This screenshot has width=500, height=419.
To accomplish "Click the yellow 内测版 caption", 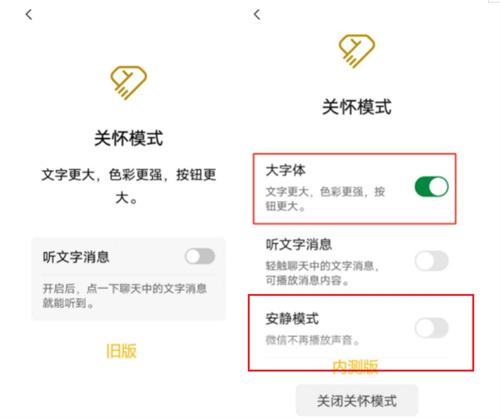I will [x=355, y=367].
